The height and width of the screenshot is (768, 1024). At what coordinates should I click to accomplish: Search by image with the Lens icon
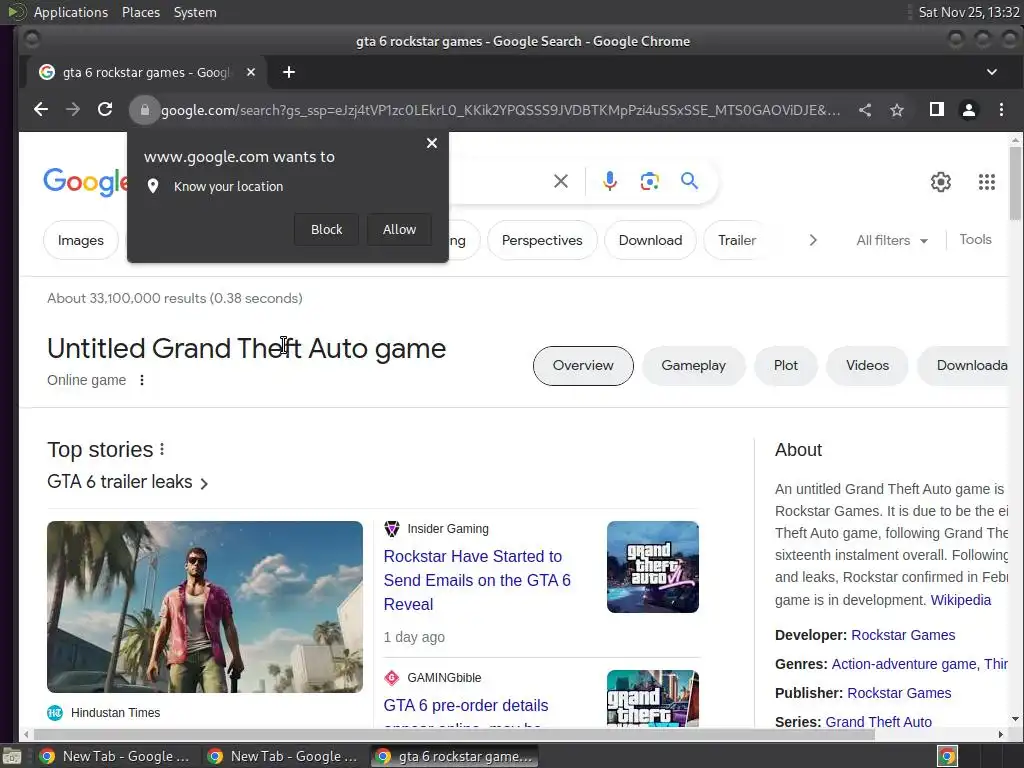coord(649,181)
